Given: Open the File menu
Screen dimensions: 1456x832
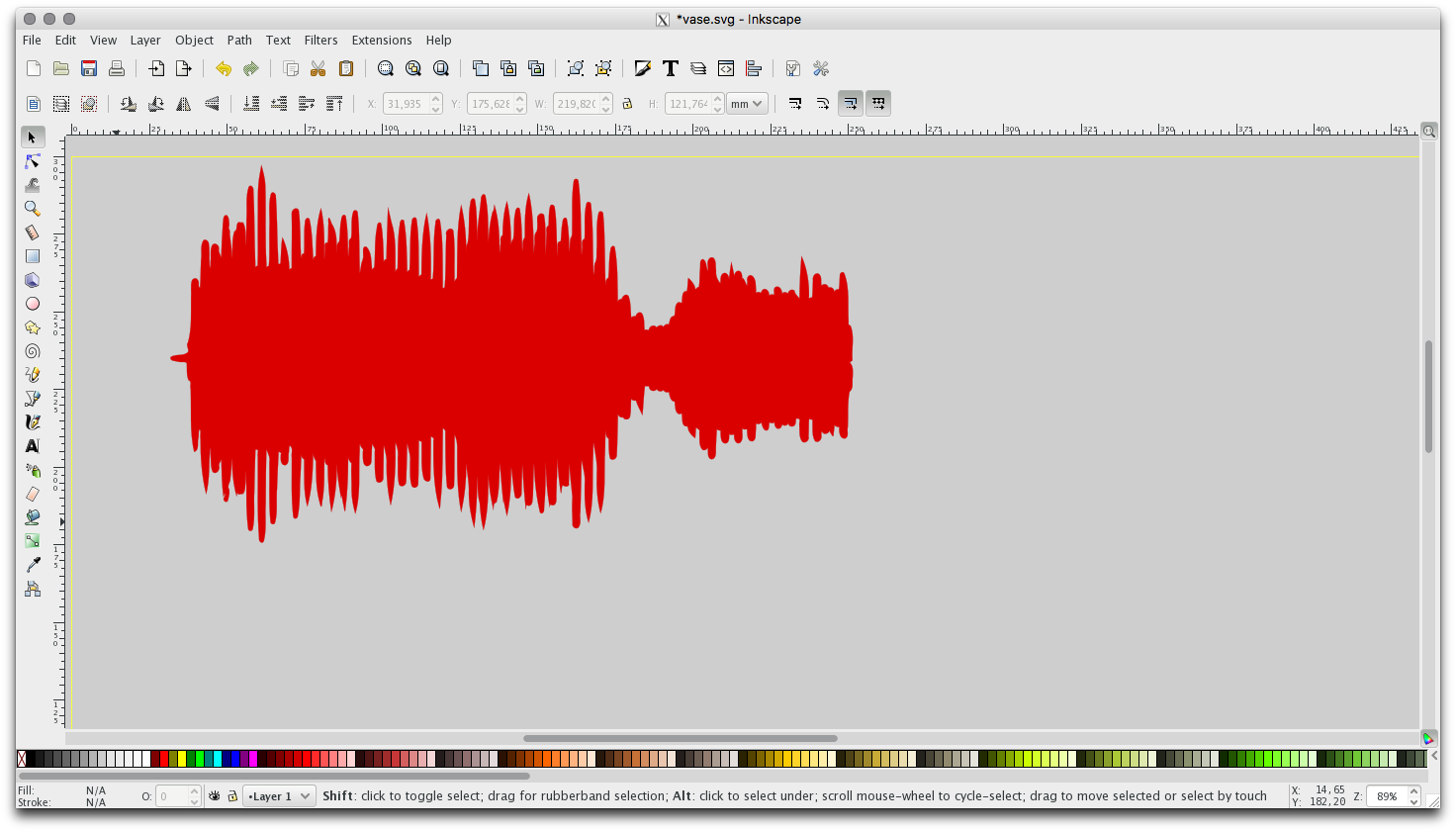Looking at the screenshot, I should pyautogui.click(x=32, y=41).
